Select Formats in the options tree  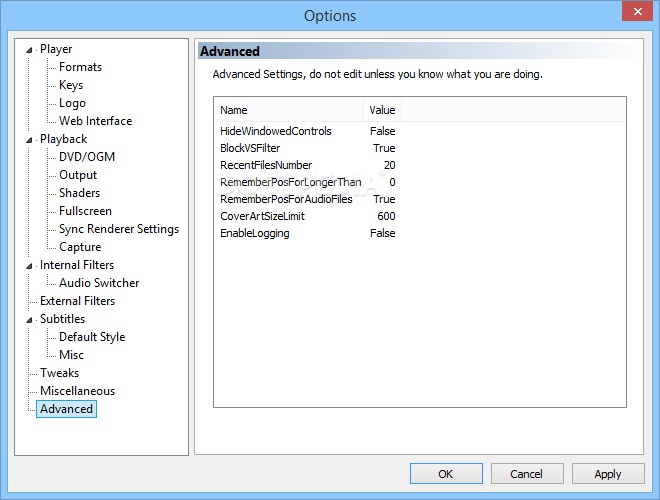pos(80,67)
